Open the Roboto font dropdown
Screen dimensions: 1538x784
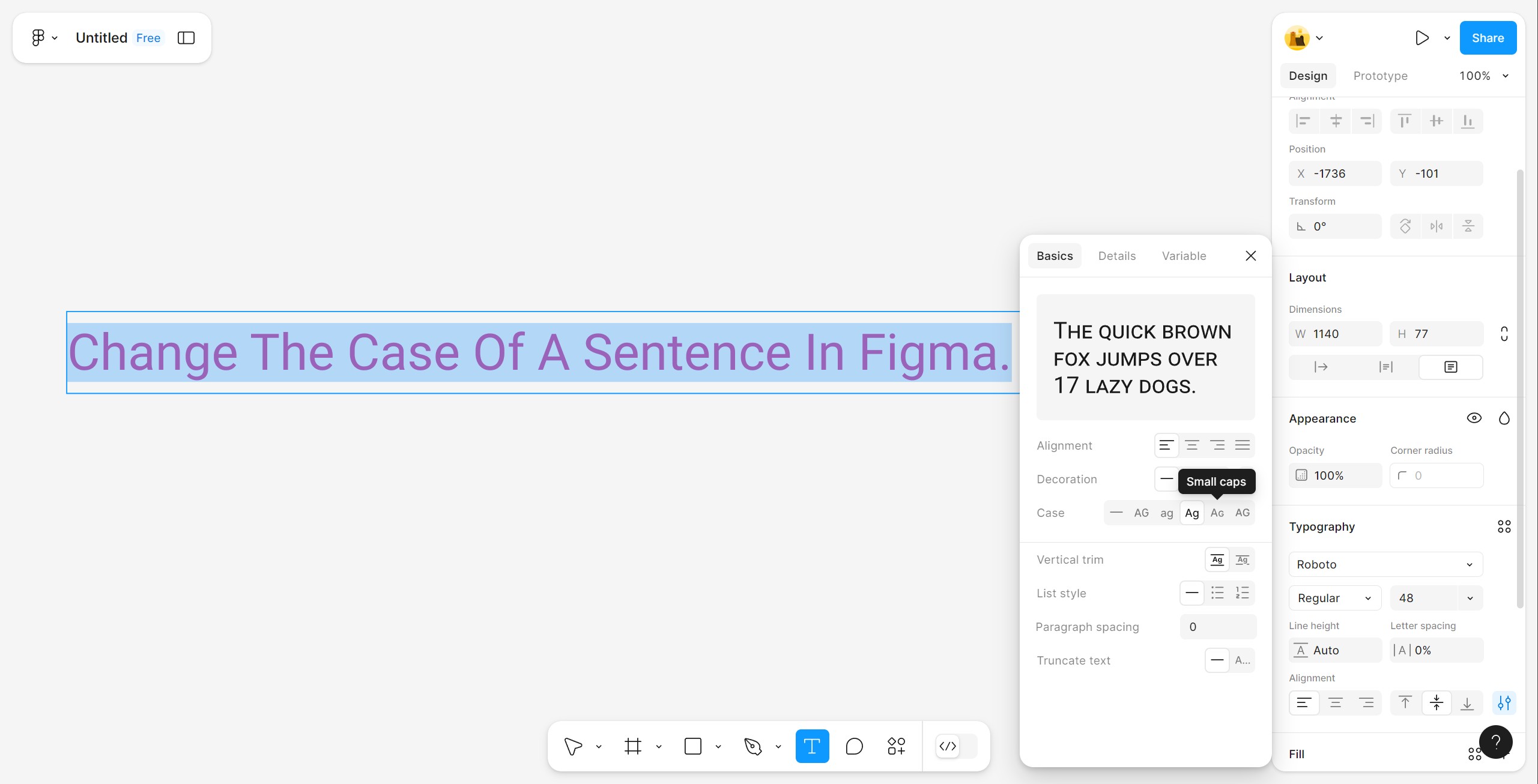tap(1386, 564)
